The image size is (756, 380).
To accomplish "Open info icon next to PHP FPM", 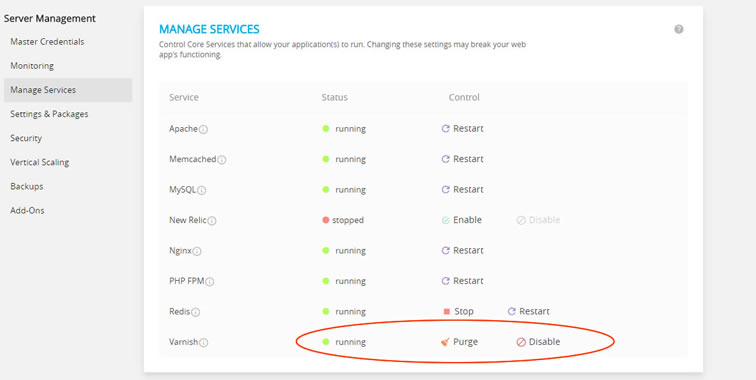I will [210, 282].
